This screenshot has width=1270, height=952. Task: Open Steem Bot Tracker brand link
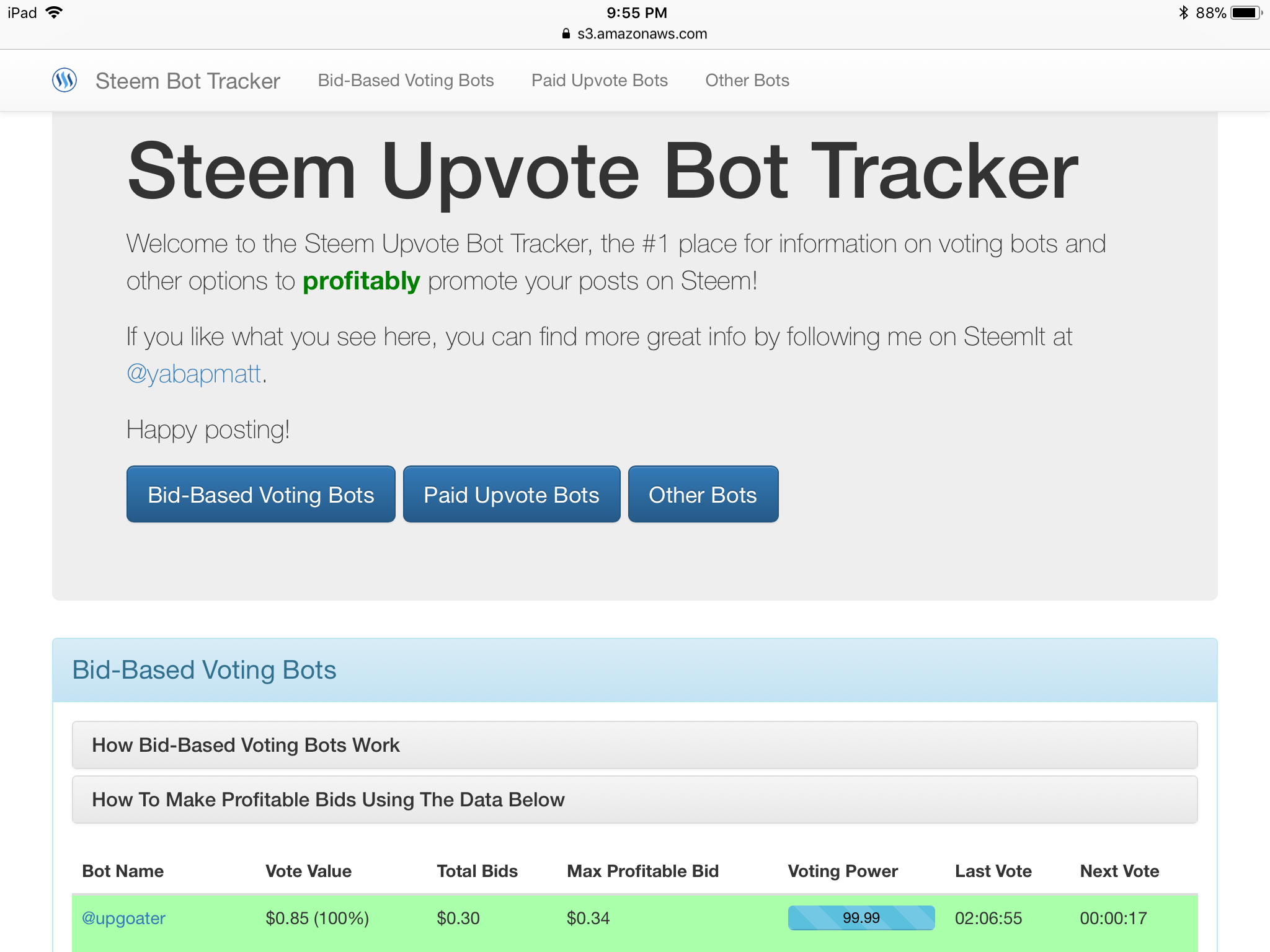[187, 81]
